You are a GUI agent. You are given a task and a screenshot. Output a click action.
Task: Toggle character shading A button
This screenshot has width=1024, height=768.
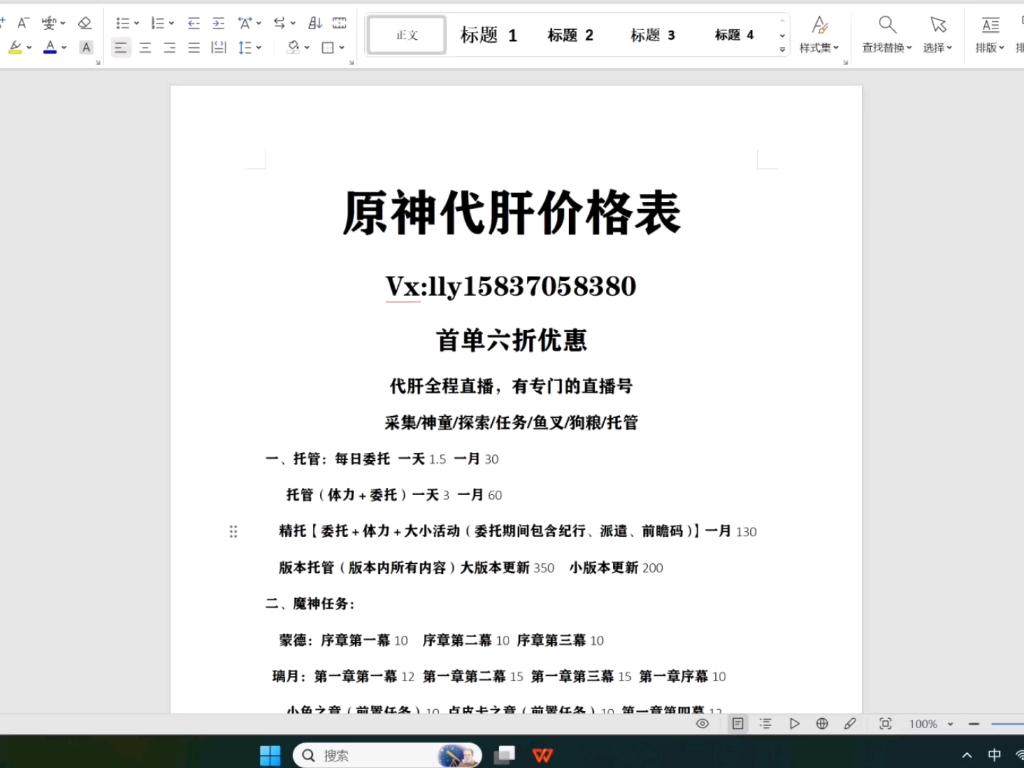pos(86,47)
